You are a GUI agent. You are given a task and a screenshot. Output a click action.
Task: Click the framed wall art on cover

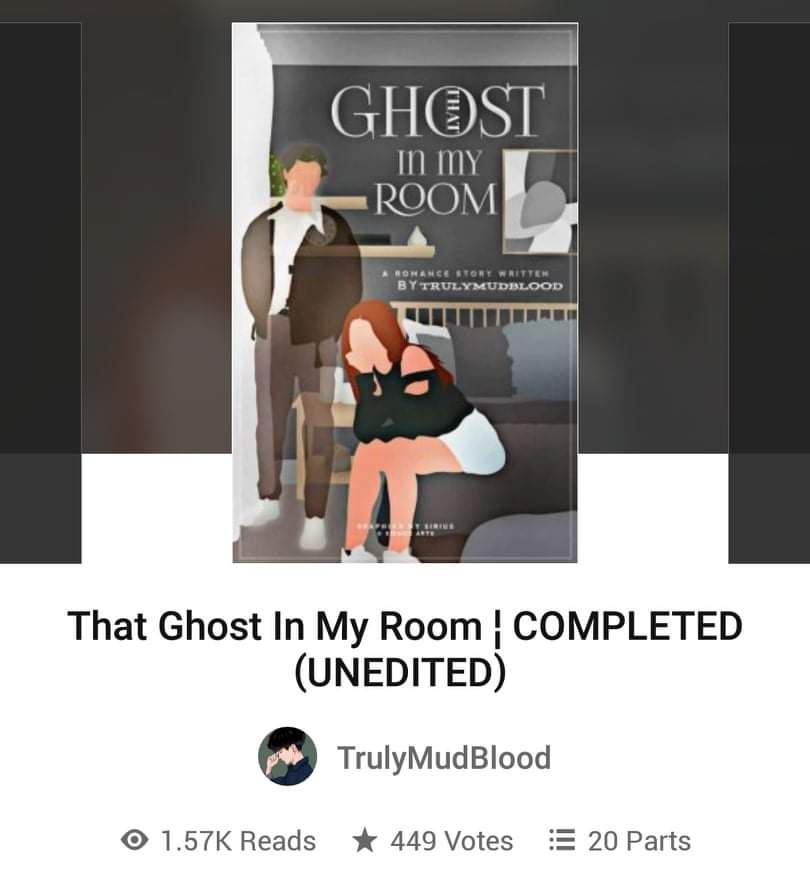click(x=540, y=202)
